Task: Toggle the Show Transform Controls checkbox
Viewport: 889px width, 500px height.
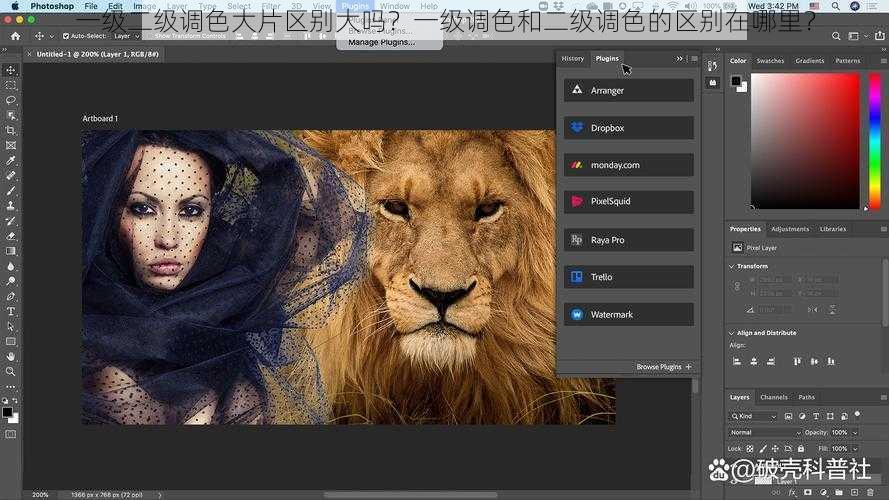Action: coord(150,36)
